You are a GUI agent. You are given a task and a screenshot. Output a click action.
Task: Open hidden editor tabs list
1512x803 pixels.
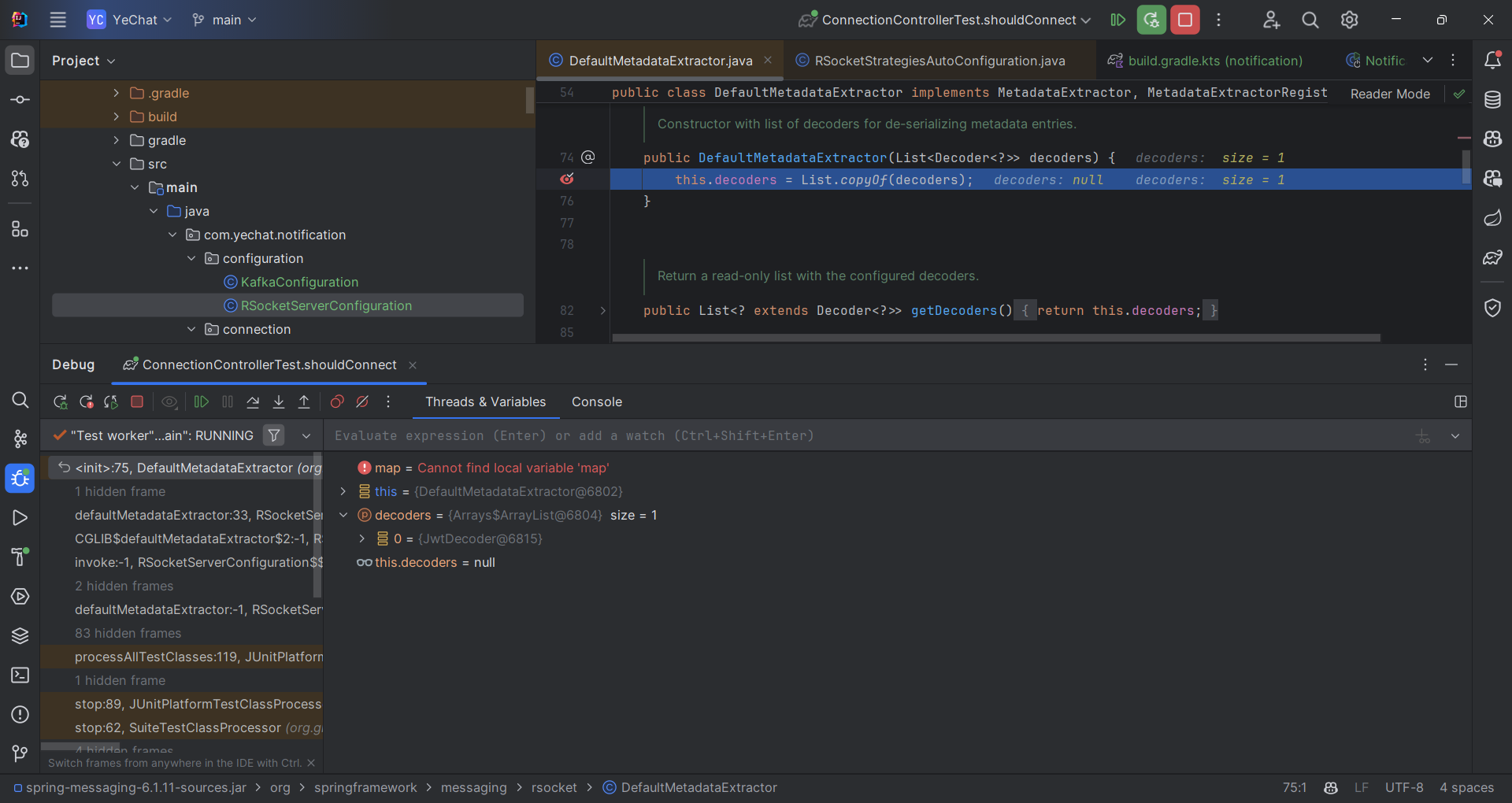1428,60
